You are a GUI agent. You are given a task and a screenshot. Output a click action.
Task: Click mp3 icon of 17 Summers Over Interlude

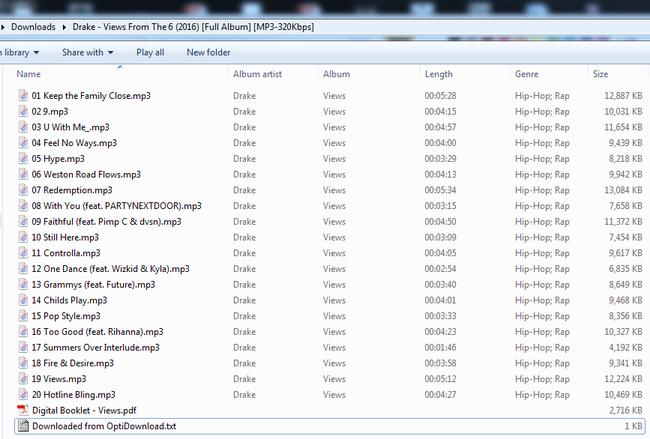click(x=23, y=347)
